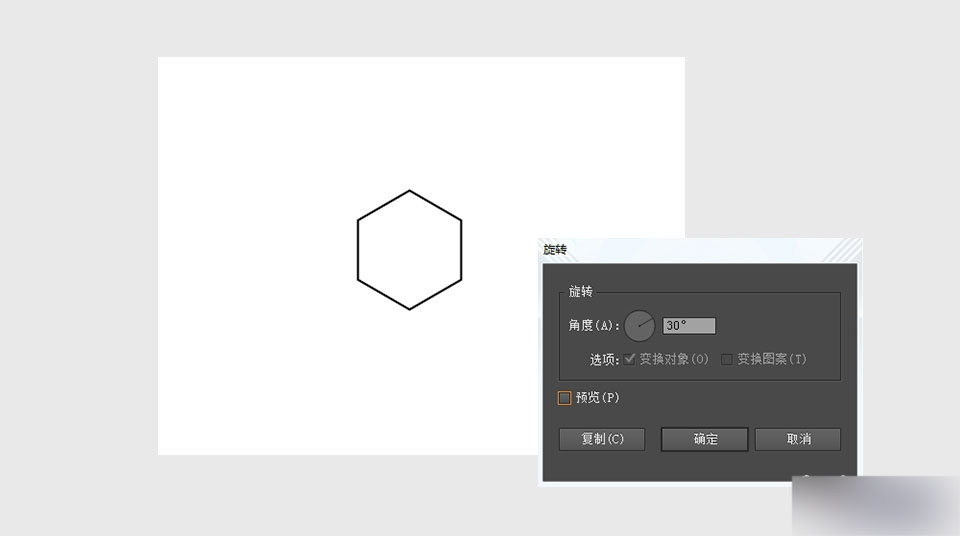This screenshot has height=536, width=960.
Task: Toggle the 变换图案(T) checkbox
Action: (x=727, y=359)
